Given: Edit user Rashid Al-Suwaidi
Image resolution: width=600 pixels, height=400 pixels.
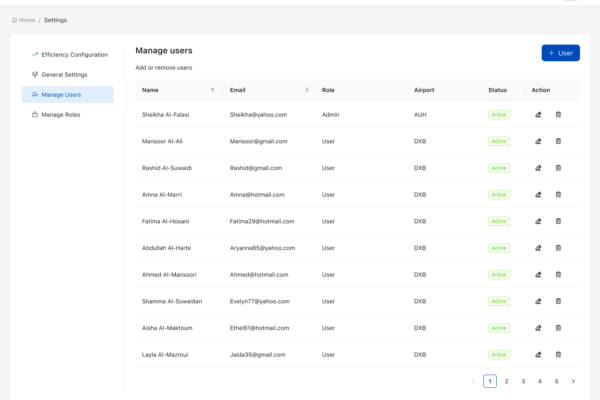Looking at the screenshot, I should [538, 168].
